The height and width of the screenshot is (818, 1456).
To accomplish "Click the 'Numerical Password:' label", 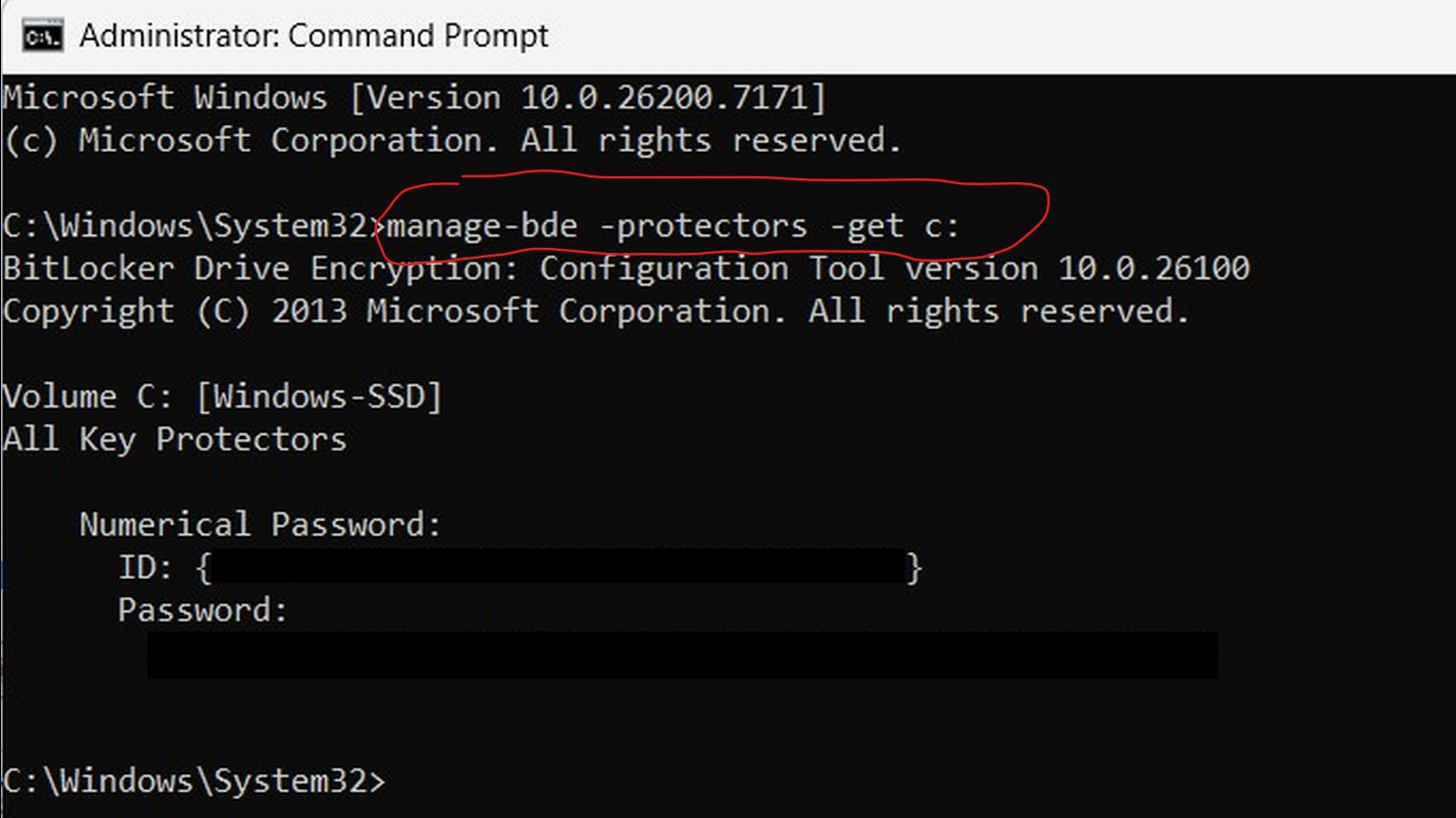I will [259, 524].
